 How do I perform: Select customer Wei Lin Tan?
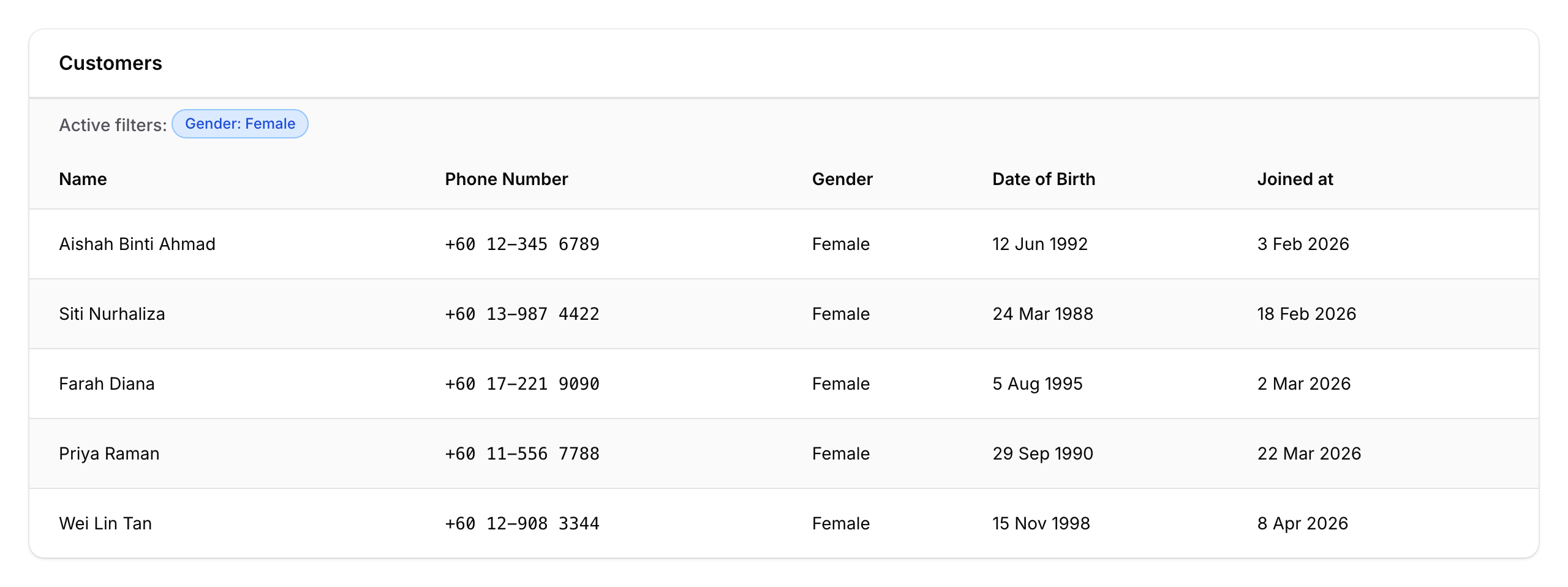pyautogui.click(x=105, y=523)
